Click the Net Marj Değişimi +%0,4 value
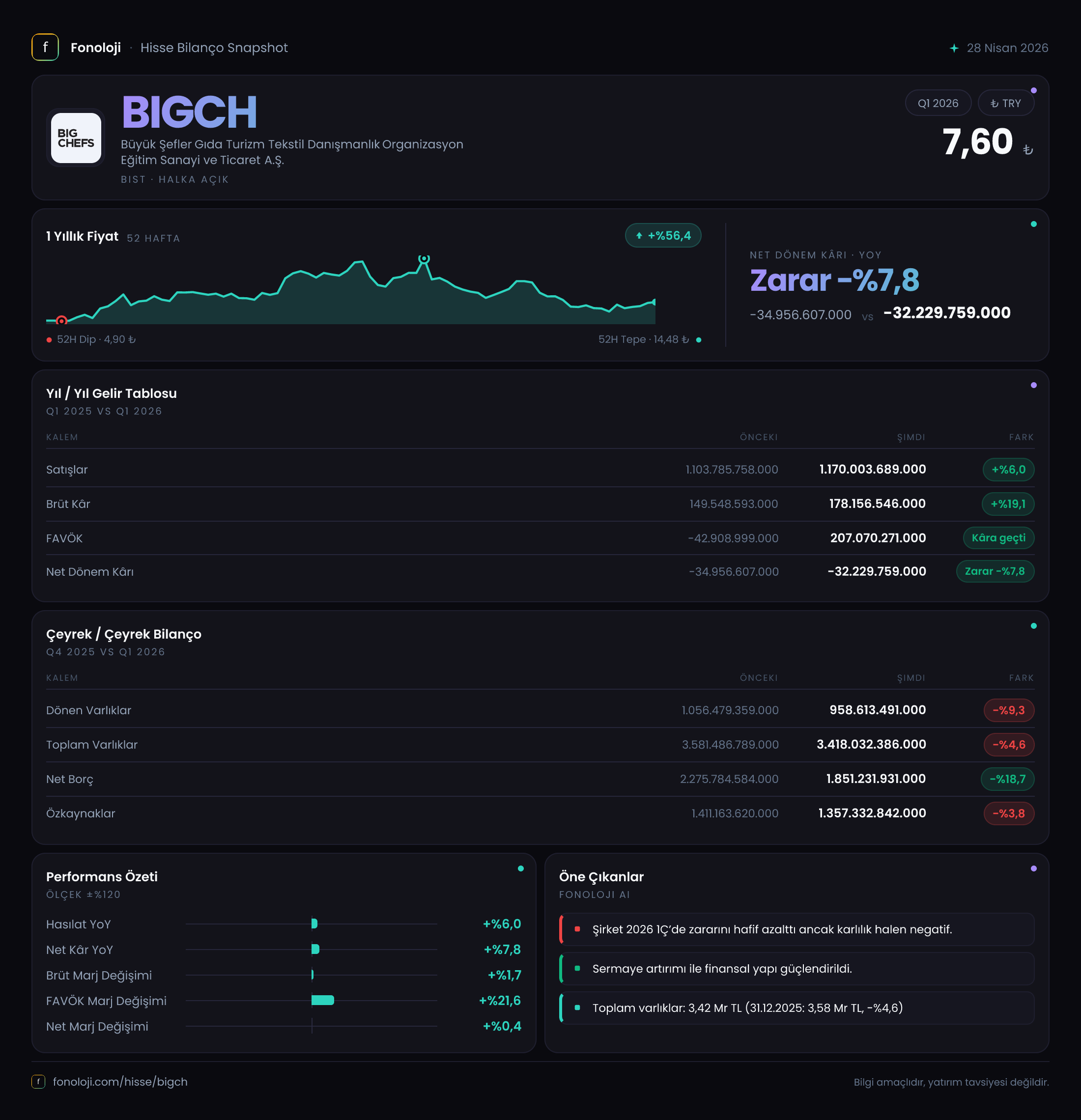 [502, 1026]
